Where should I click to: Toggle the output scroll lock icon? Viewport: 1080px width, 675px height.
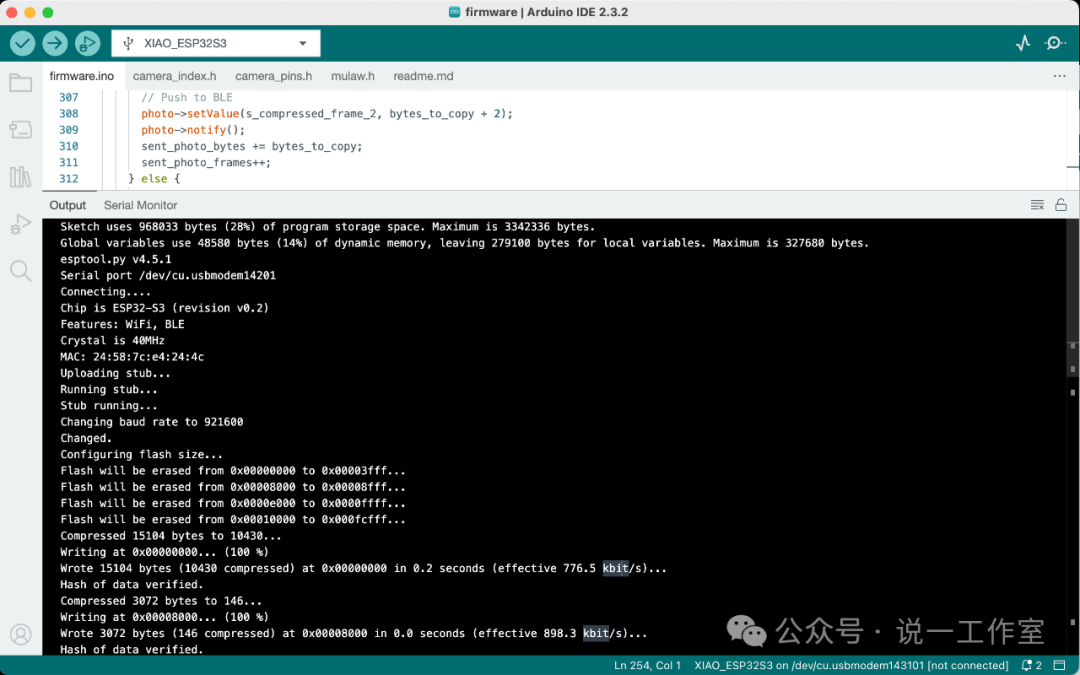1061,205
